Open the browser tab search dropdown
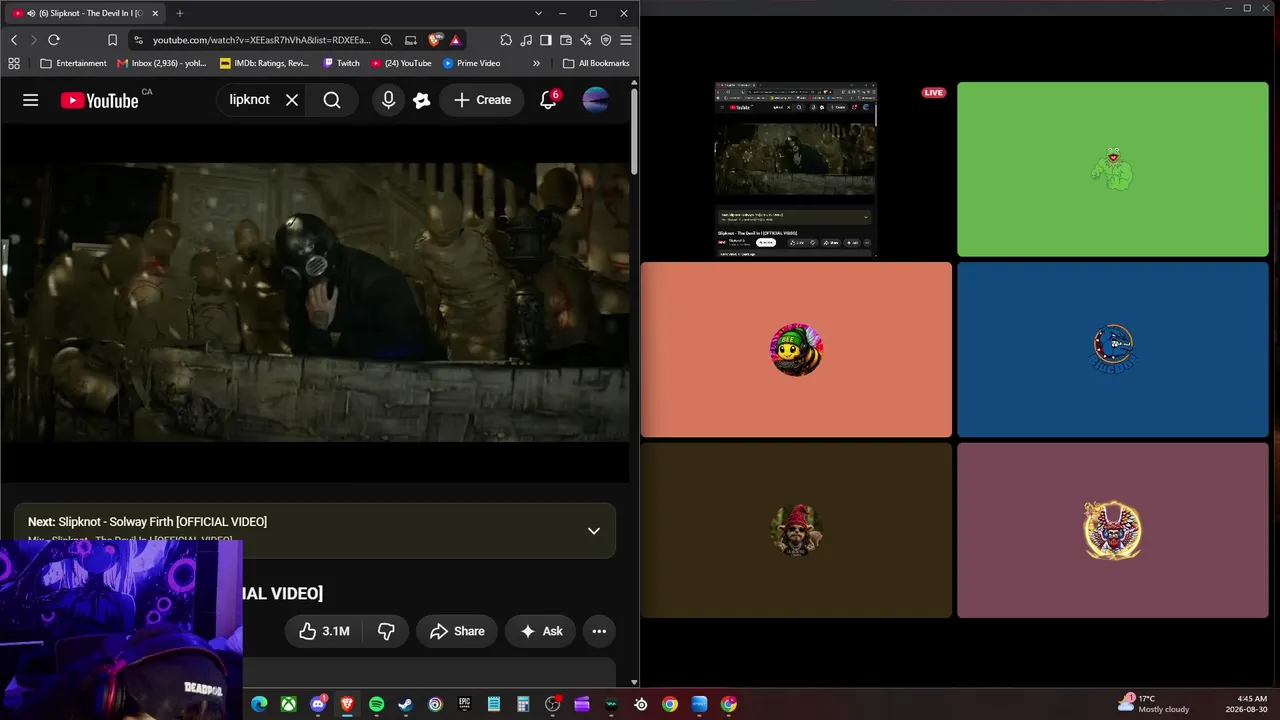The image size is (1280, 720). [x=538, y=13]
